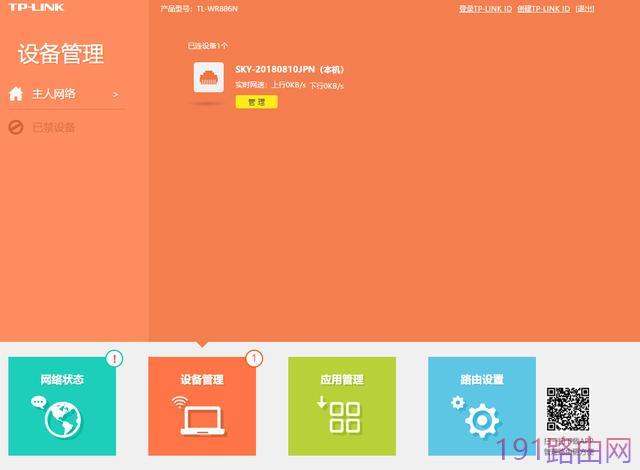The width and height of the screenshot is (640, 470).
Task: Click the yellow 管理 button
Action: tap(257, 102)
